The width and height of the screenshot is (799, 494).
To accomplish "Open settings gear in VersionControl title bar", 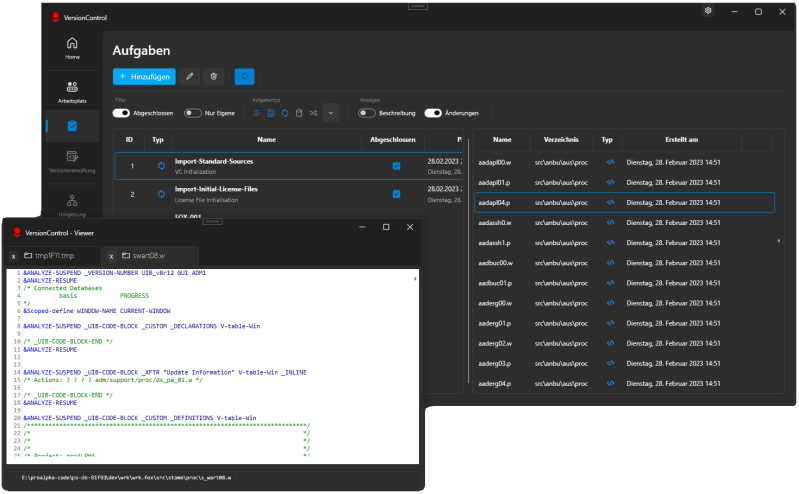I will pyautogui.click(x=708, y=11).
